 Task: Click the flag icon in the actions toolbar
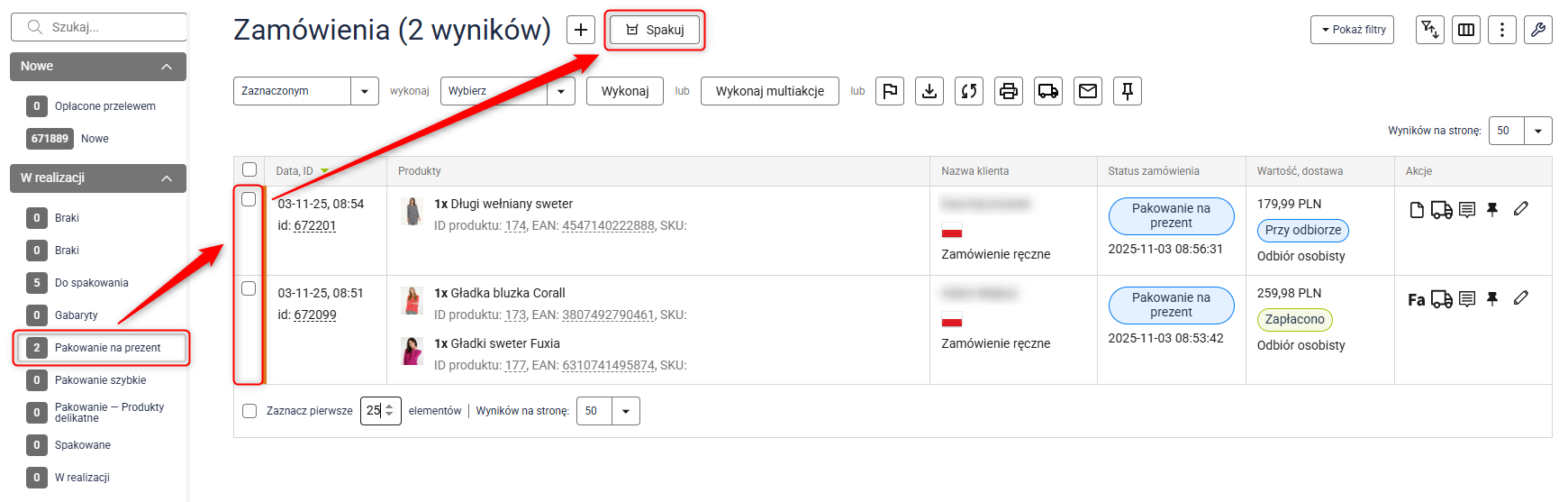[890, 91]
